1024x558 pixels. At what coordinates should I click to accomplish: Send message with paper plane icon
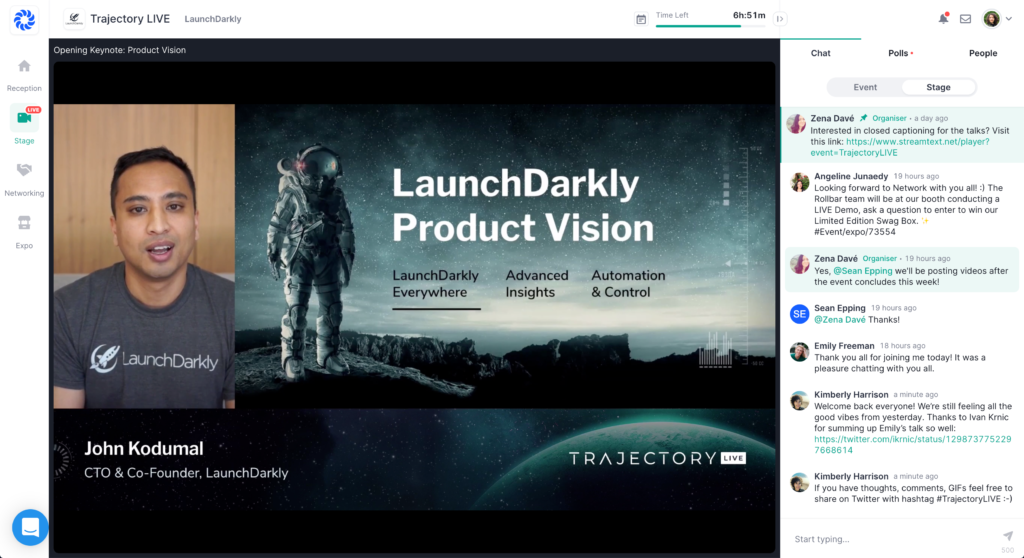point(1007,536)
